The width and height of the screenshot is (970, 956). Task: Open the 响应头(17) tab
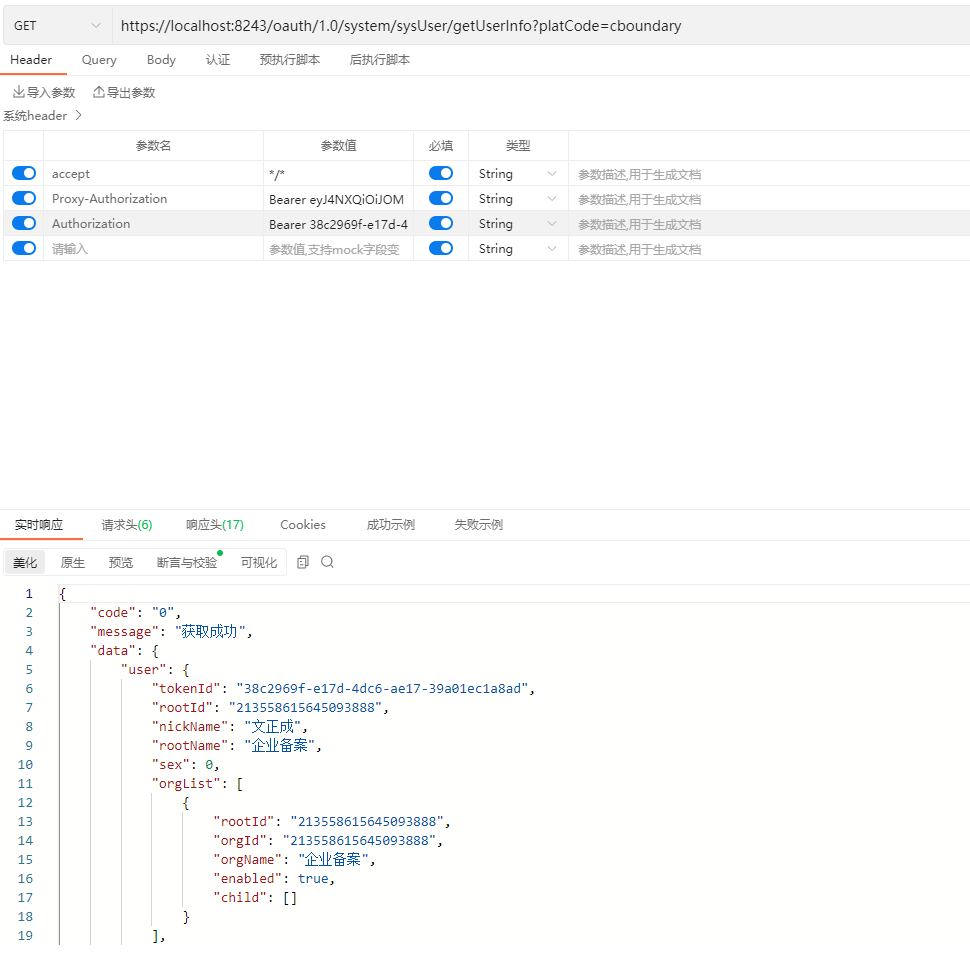click(x=215, y=525)
